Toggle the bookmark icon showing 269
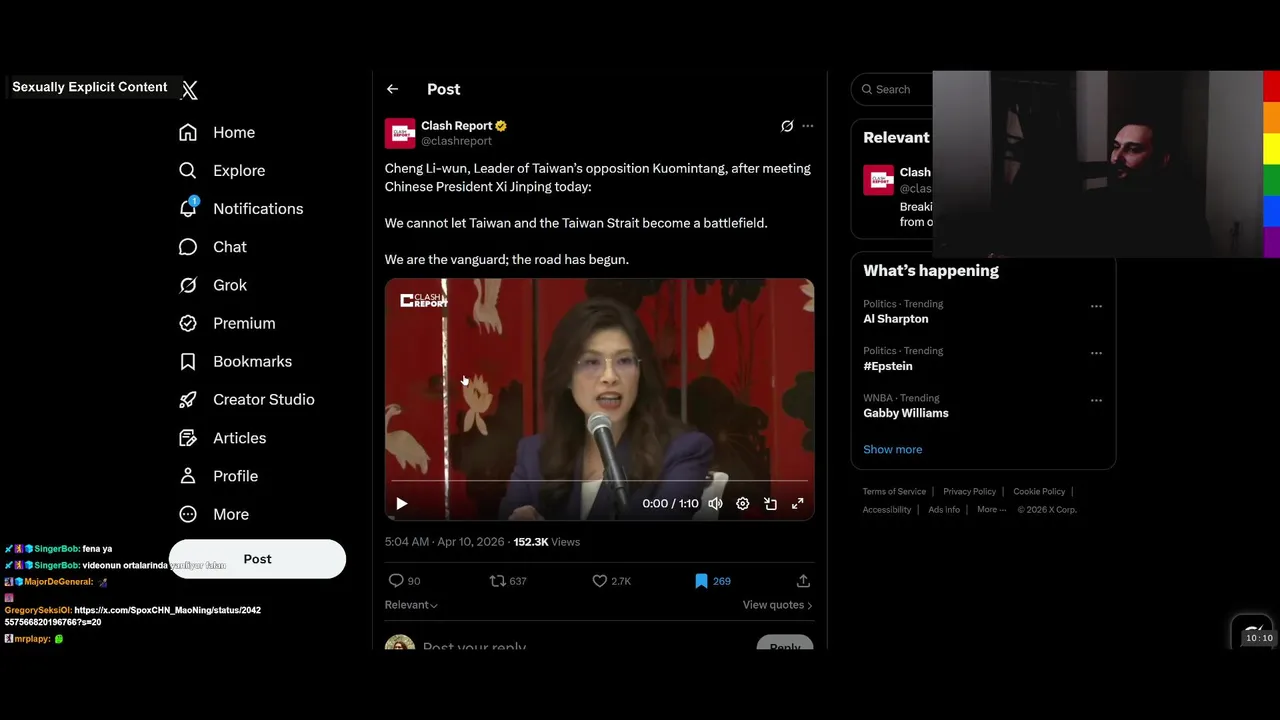 701,581
